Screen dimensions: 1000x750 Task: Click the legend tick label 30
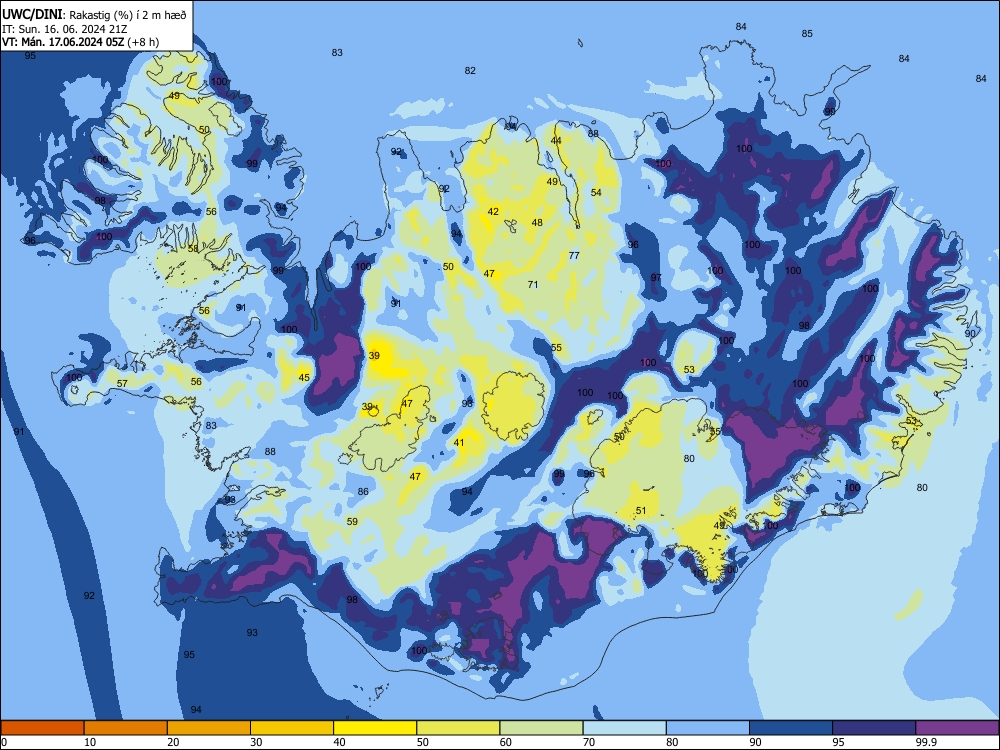[x=256, y=742]
